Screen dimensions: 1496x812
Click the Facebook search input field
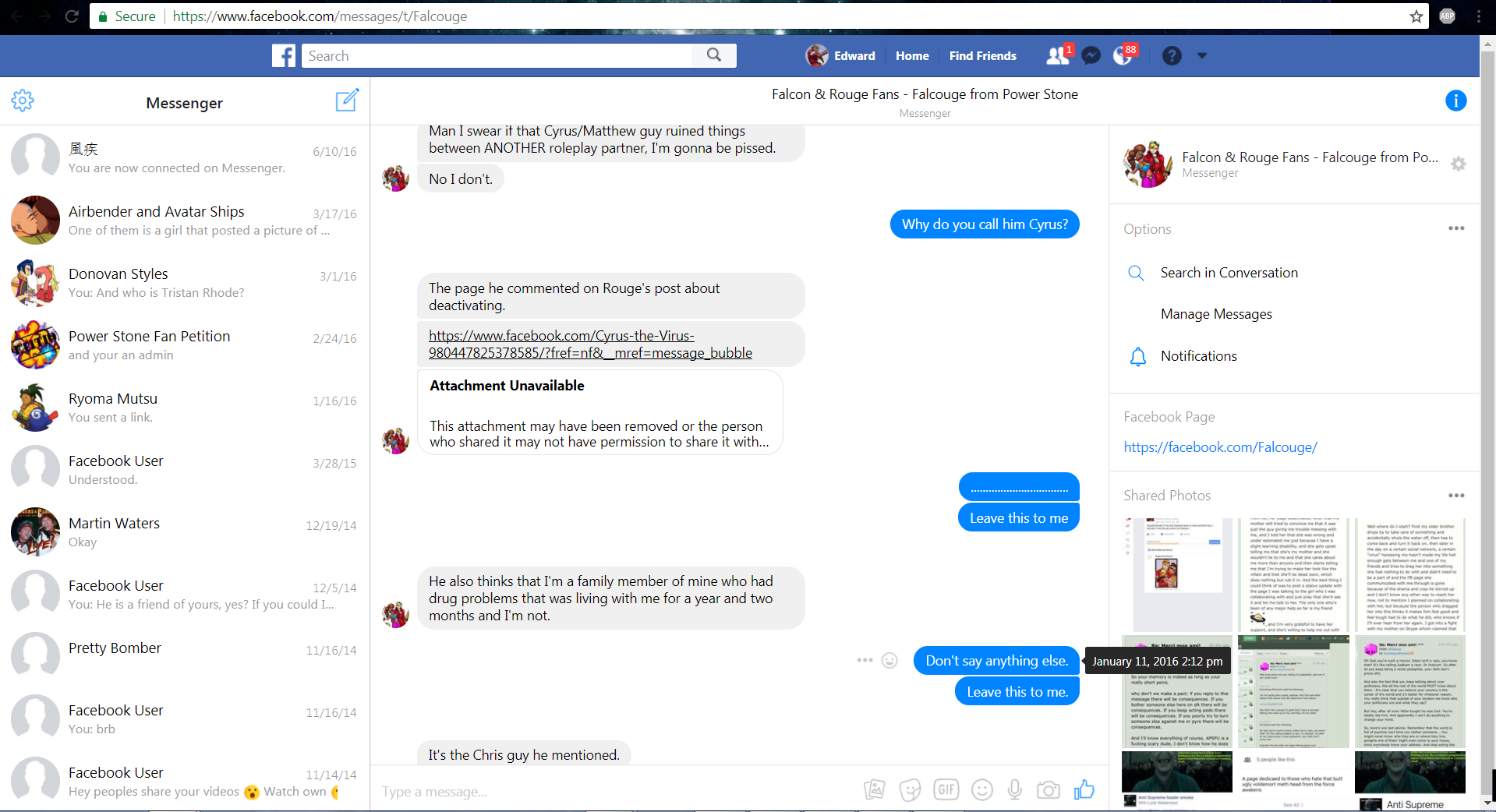tap(497, 55)
